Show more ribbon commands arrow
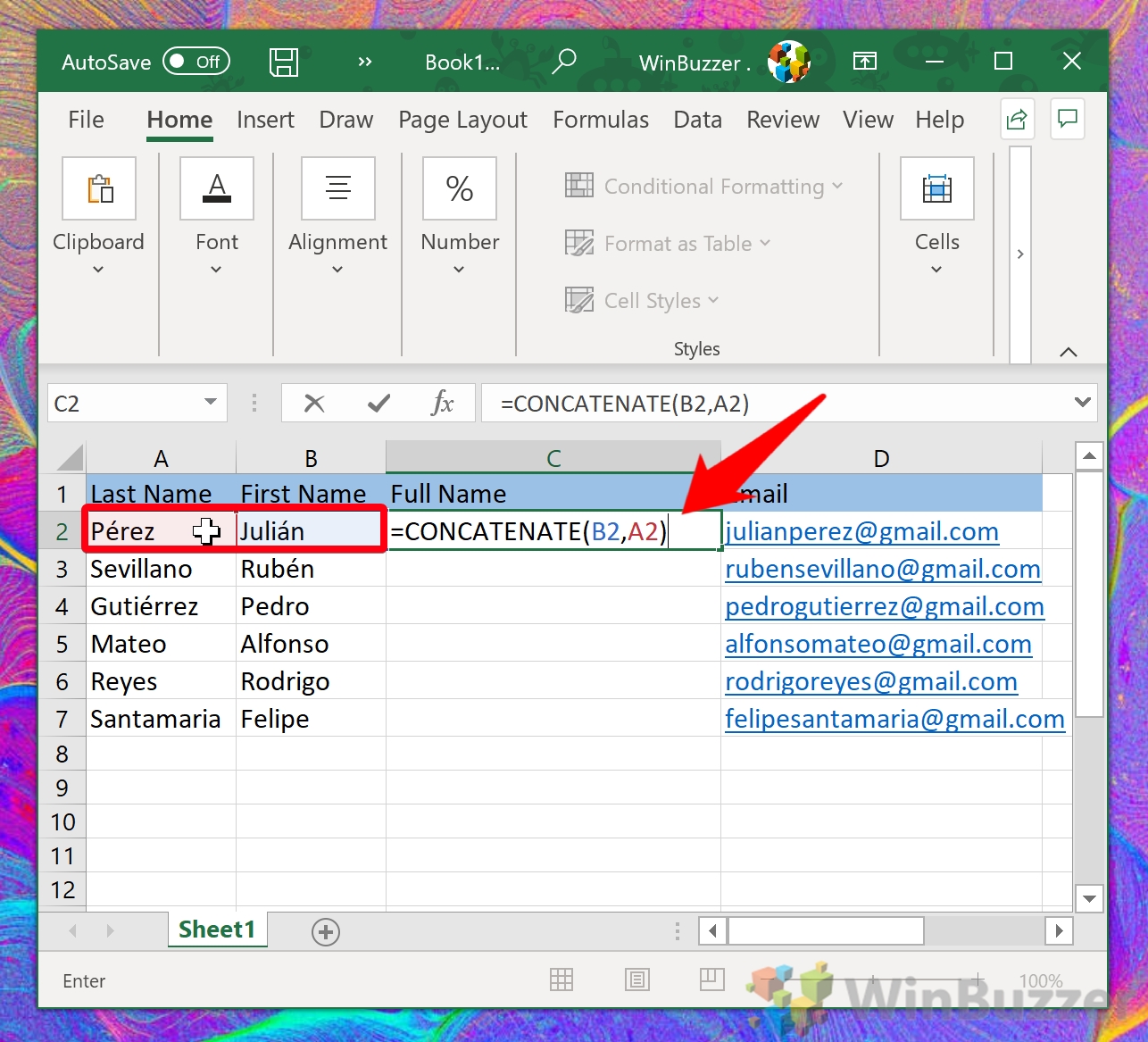The image size is (1148, 1042). pos(1020,254)
